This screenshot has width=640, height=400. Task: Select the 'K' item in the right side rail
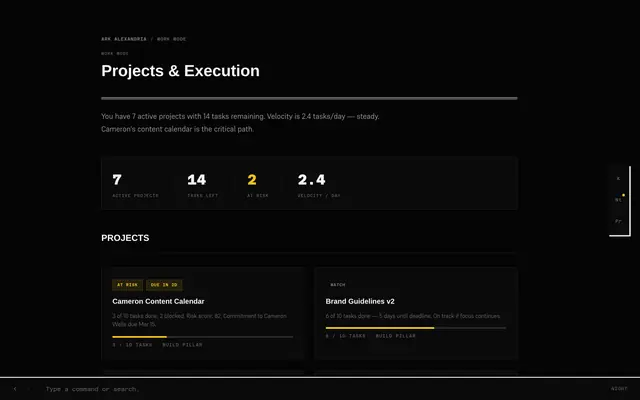(x=618, y=178)
